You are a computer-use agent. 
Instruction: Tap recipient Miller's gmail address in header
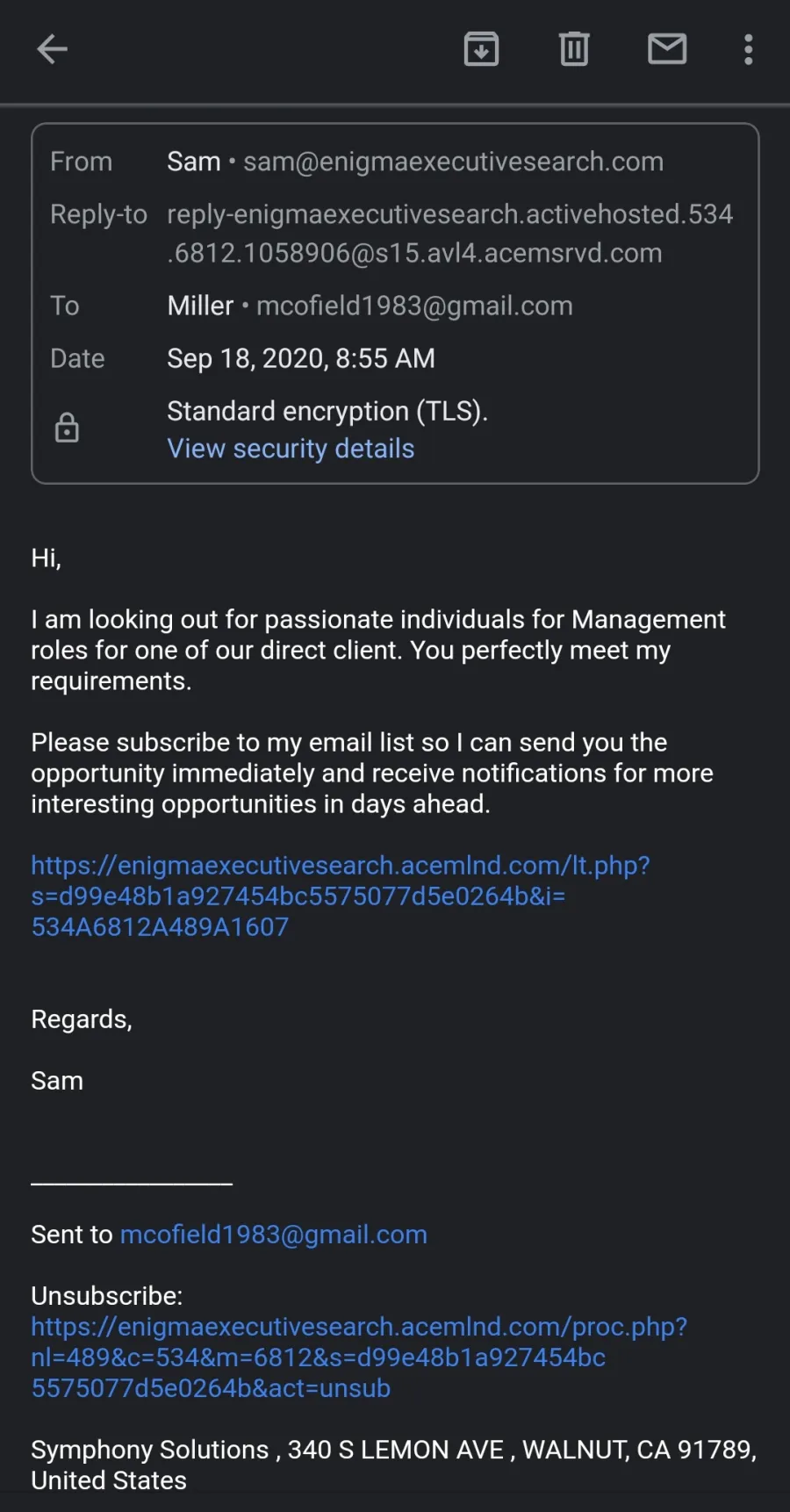(414, 306)
